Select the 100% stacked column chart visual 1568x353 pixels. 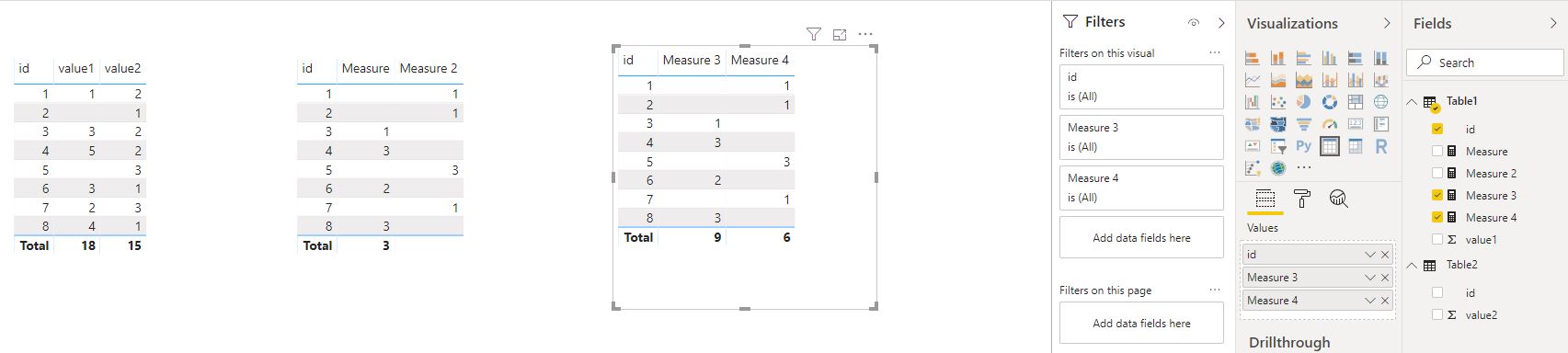[x=1381, y=58]
